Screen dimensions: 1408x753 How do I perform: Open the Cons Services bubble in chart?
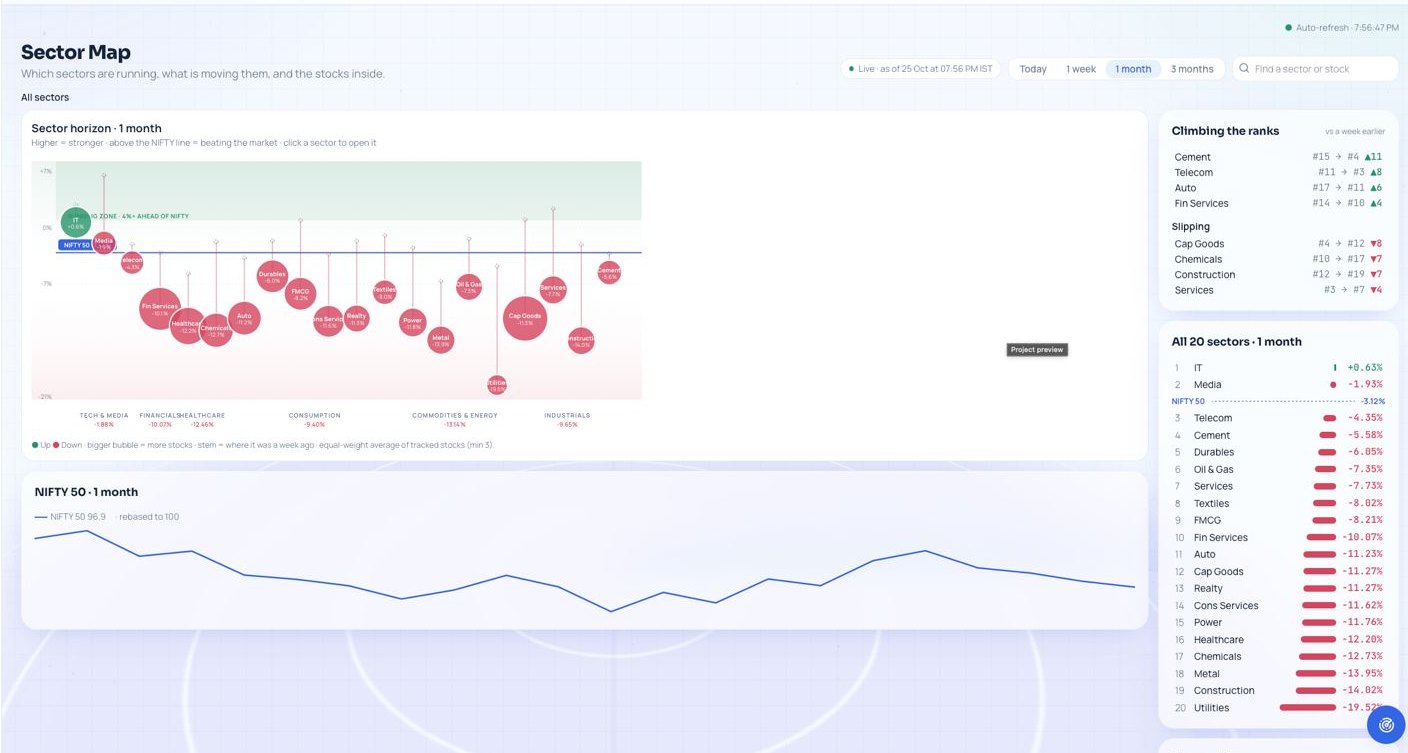click(x=328, y=321)
